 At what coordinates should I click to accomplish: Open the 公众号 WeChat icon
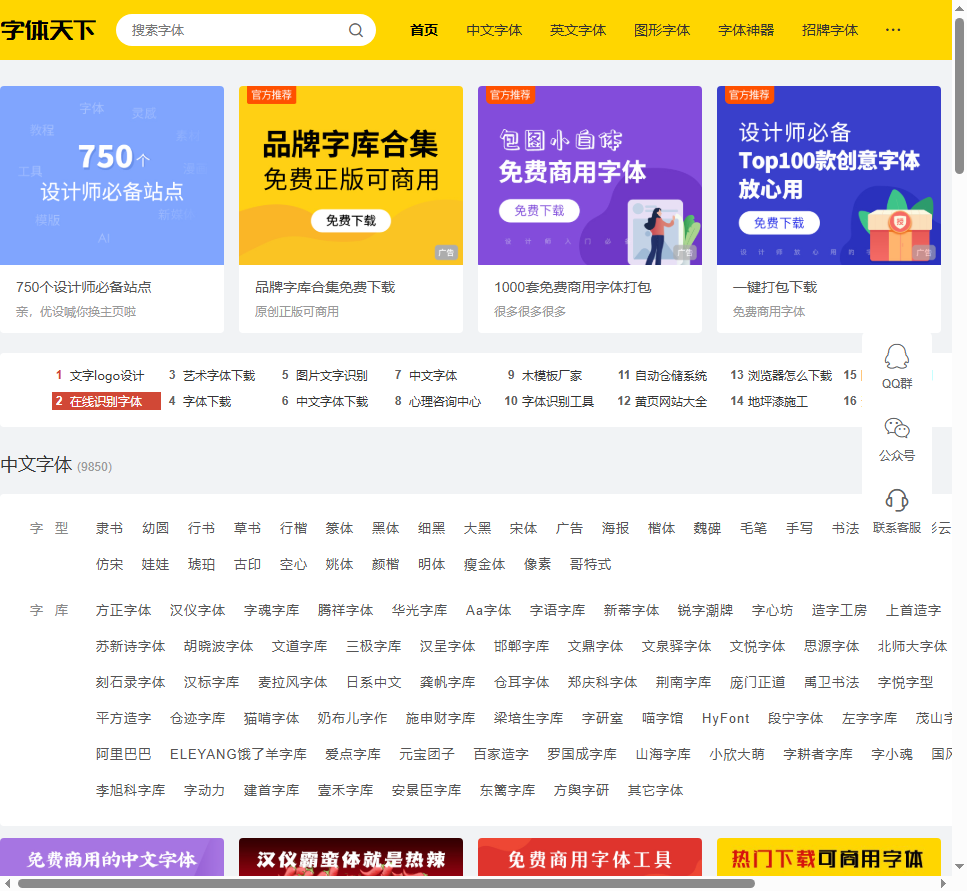tap(897, 428)
